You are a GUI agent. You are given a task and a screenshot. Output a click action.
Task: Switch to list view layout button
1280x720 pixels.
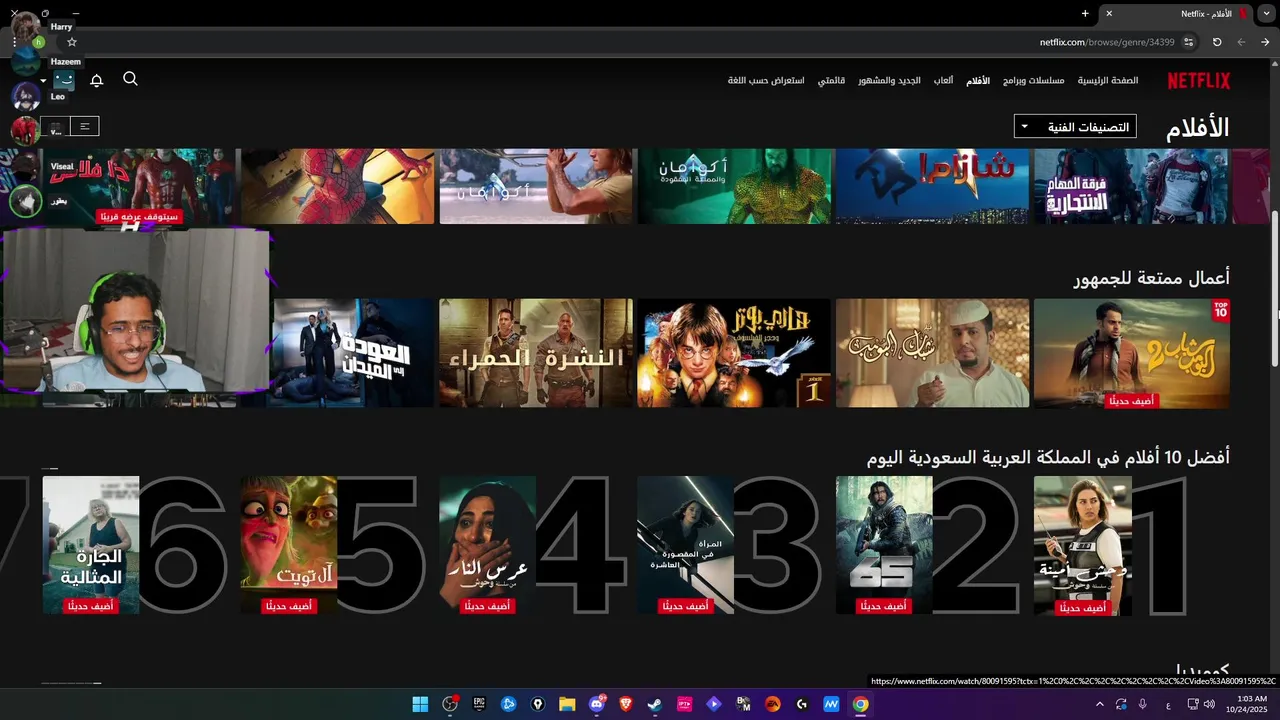pos(85,126)
